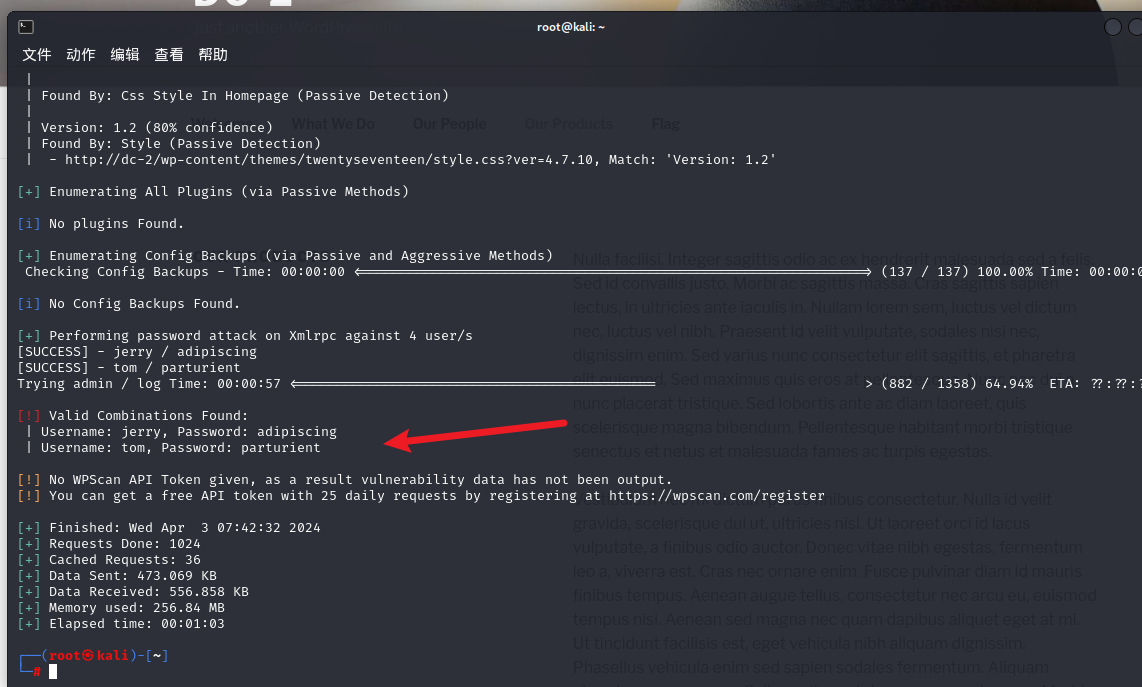This screenshot has height=687, width=1142.
Task: Open the 编辑 menu
Action: coord(125,55)
